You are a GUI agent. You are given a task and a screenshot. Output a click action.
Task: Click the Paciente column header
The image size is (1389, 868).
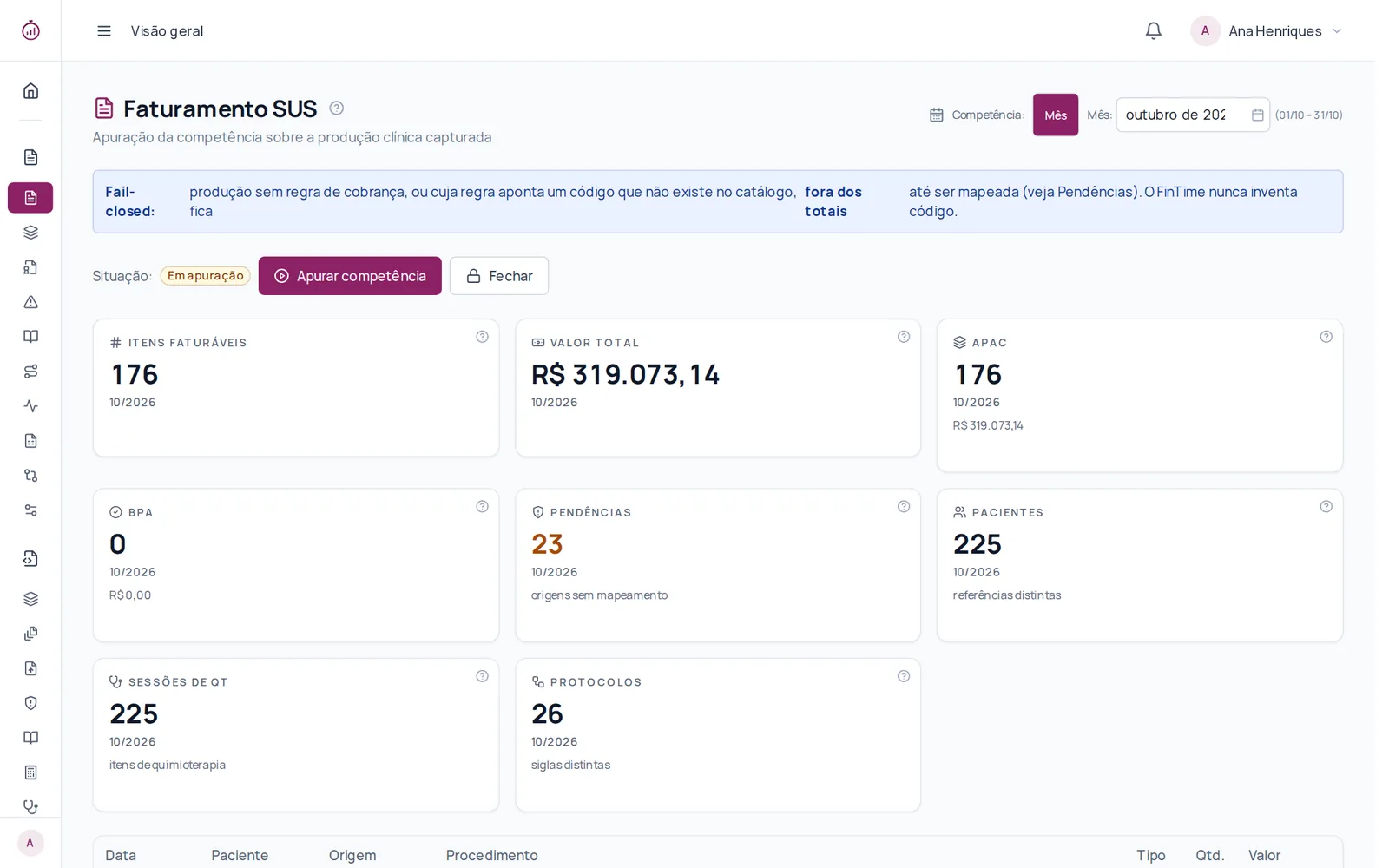(x=240, y=855)
